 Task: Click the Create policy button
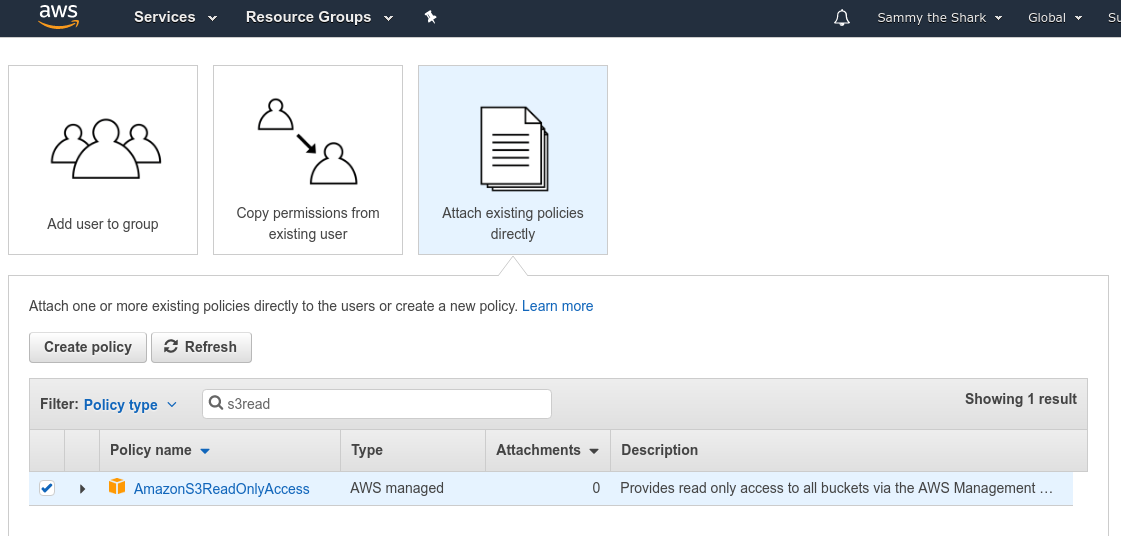[88, 347]
